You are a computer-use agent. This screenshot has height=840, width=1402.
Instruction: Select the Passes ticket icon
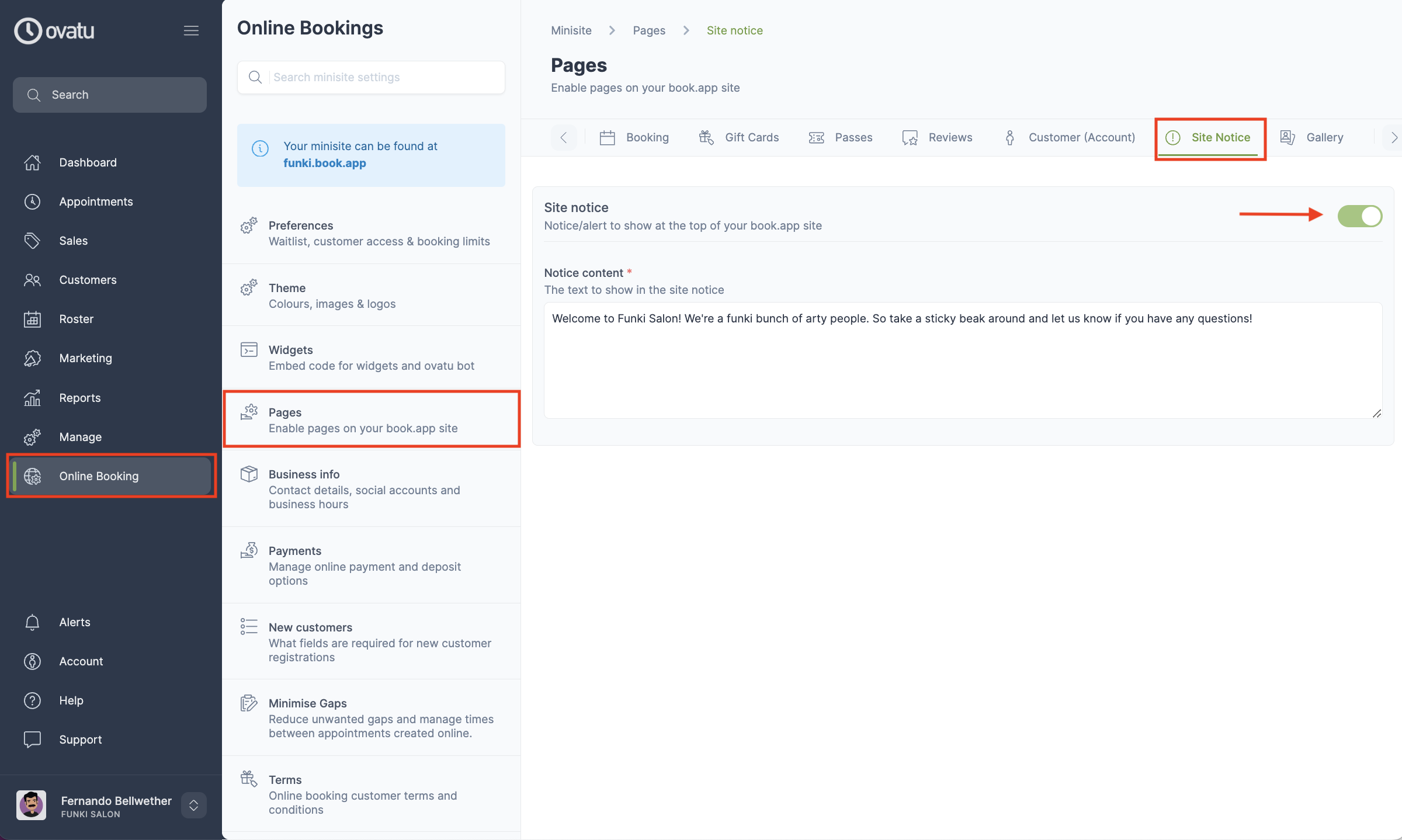point(816,137)
